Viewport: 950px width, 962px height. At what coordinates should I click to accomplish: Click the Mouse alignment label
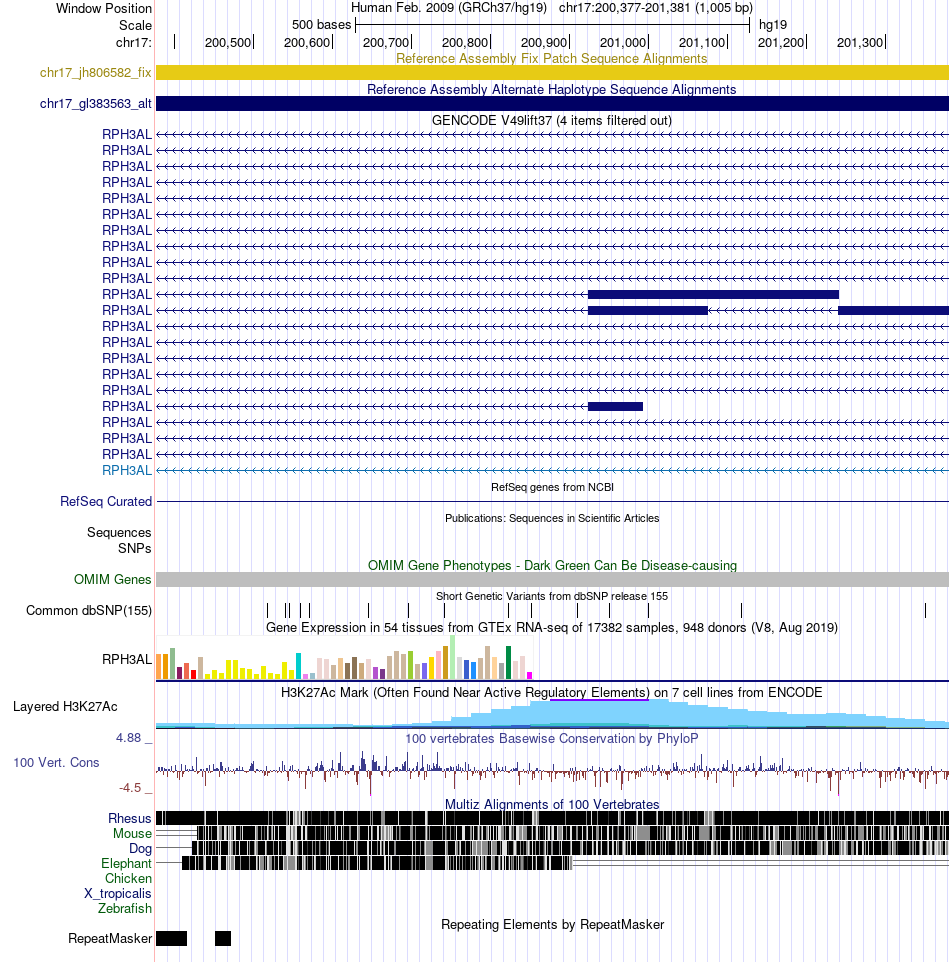pyautogui.click(x=132, y=834)
